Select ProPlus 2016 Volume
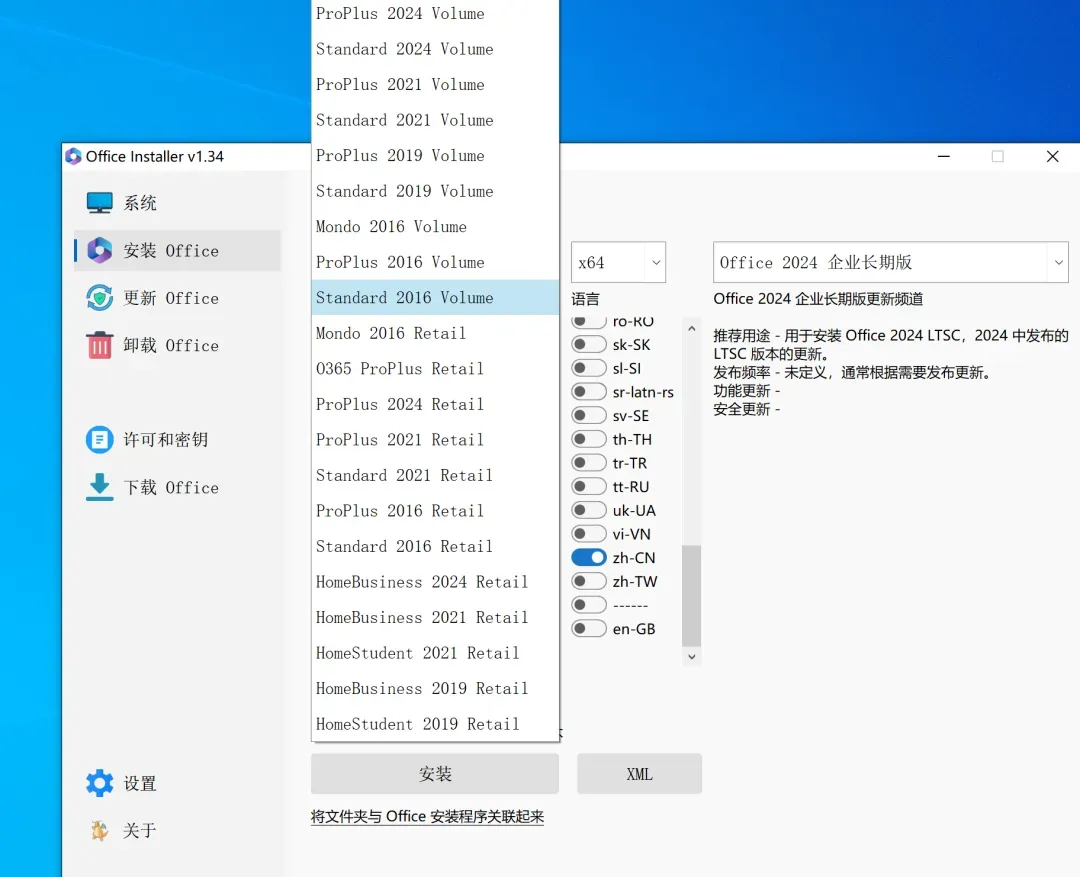Screen dimensions: 1080x877 click(x=435, y=262)
